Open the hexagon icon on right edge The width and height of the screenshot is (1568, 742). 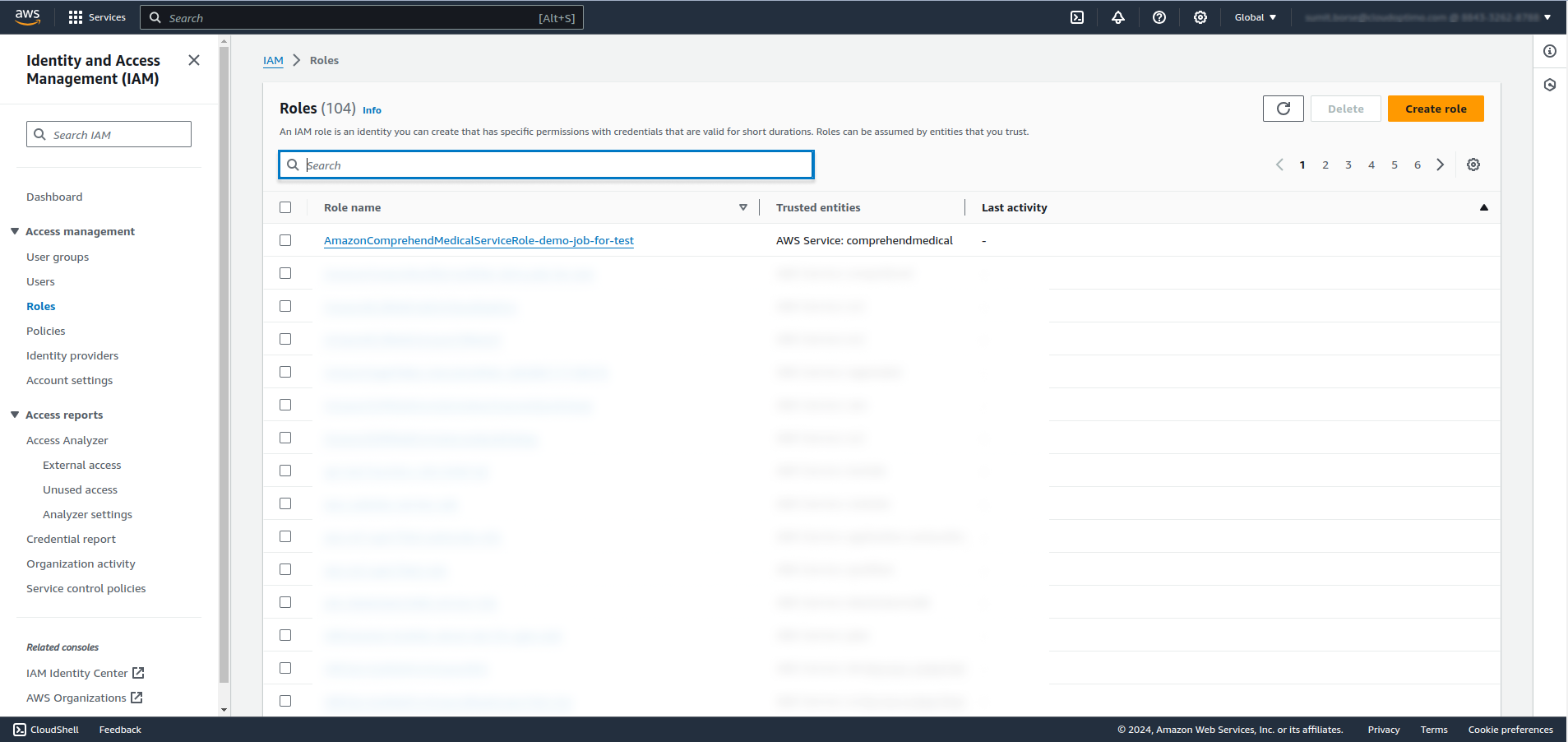tap(1550, 85)
